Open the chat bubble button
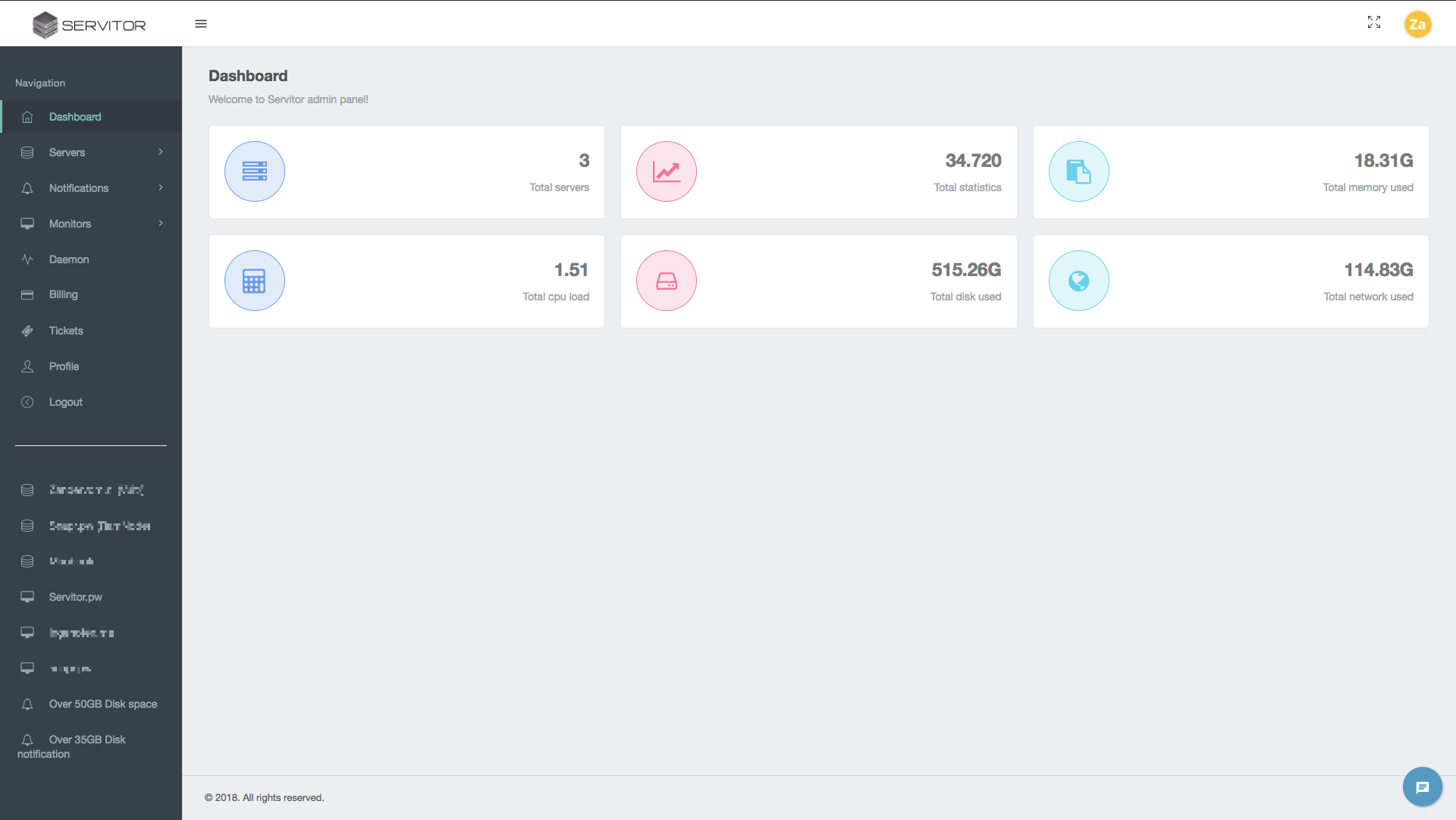 coord(1422,787)
